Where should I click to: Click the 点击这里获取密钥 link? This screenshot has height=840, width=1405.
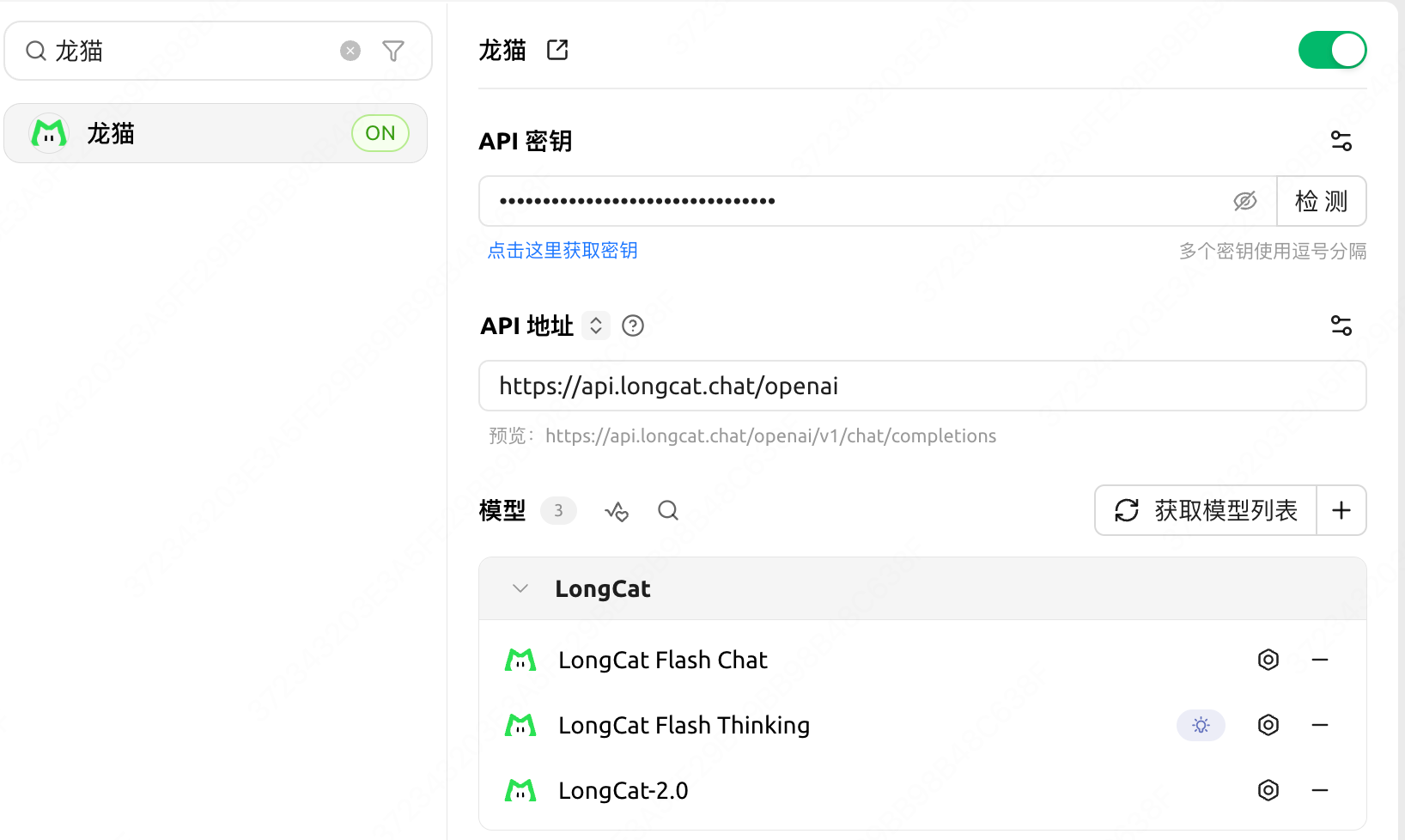tap(563, 250)
